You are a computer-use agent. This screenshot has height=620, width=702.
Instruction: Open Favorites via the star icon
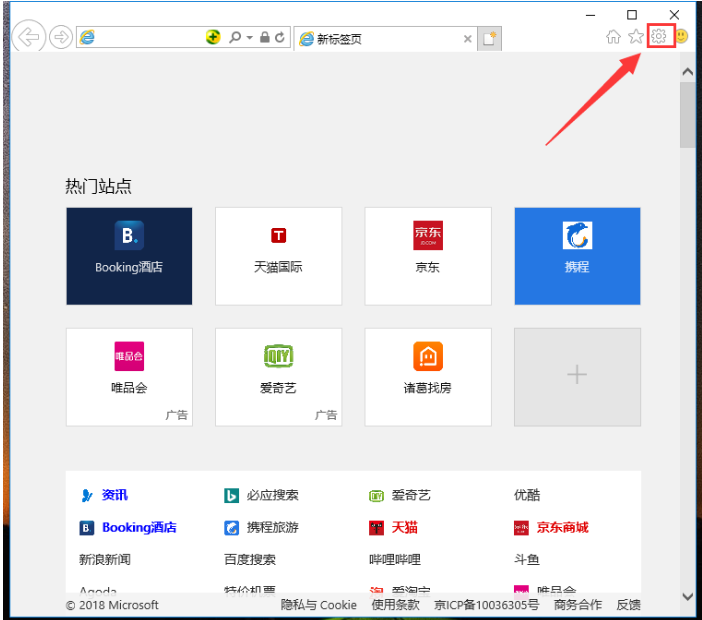tap(636, 37)
